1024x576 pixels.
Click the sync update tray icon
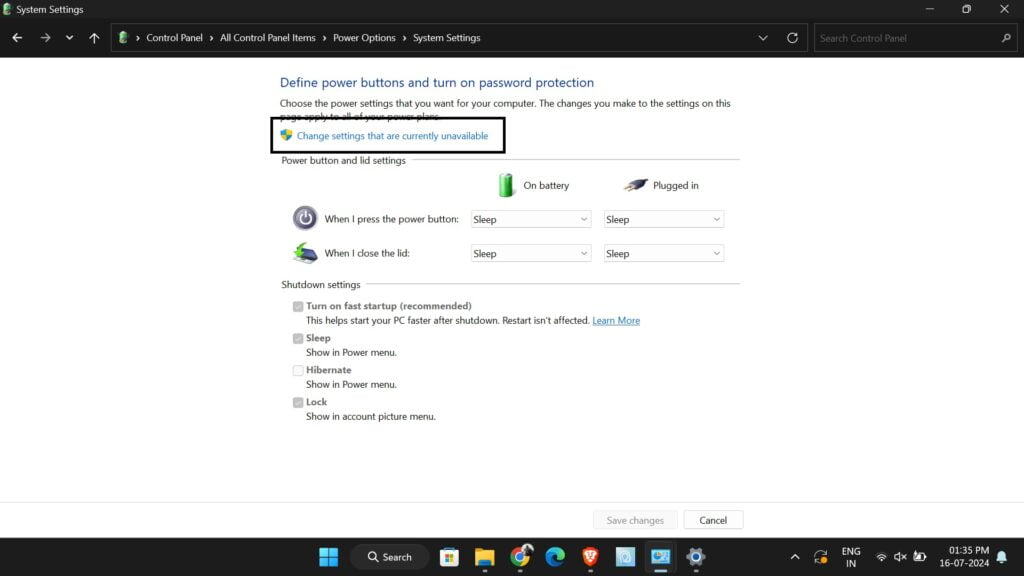[821, 557]
